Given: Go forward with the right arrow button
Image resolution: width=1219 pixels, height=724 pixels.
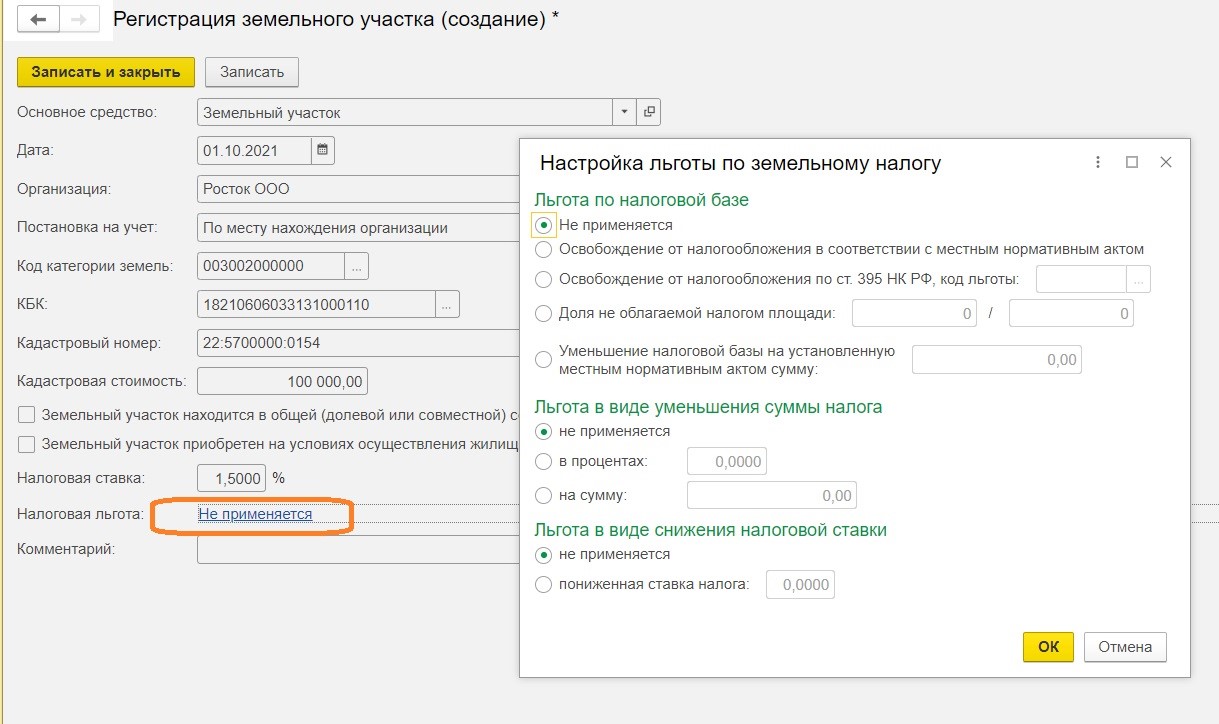Looking at the screenshot, I should click(x=80, y=19).
